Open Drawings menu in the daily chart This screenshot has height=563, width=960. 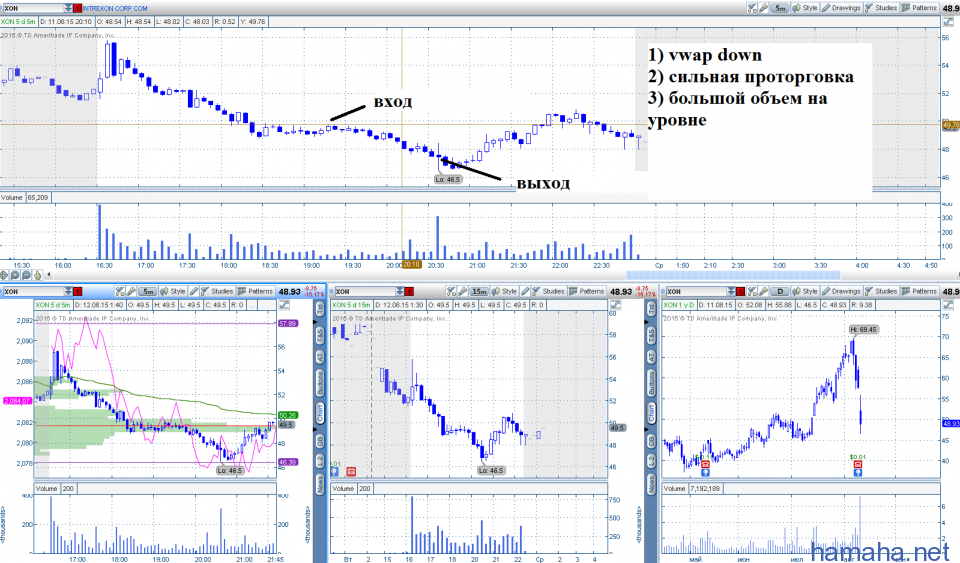pyautogui.click(x=841, y=291)
